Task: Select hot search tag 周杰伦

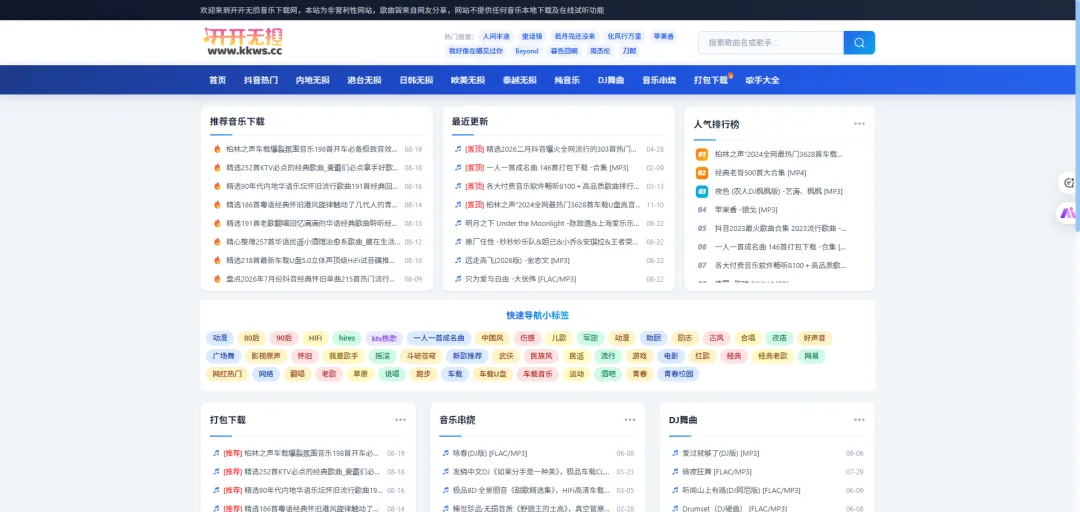Action: [599, 51]
